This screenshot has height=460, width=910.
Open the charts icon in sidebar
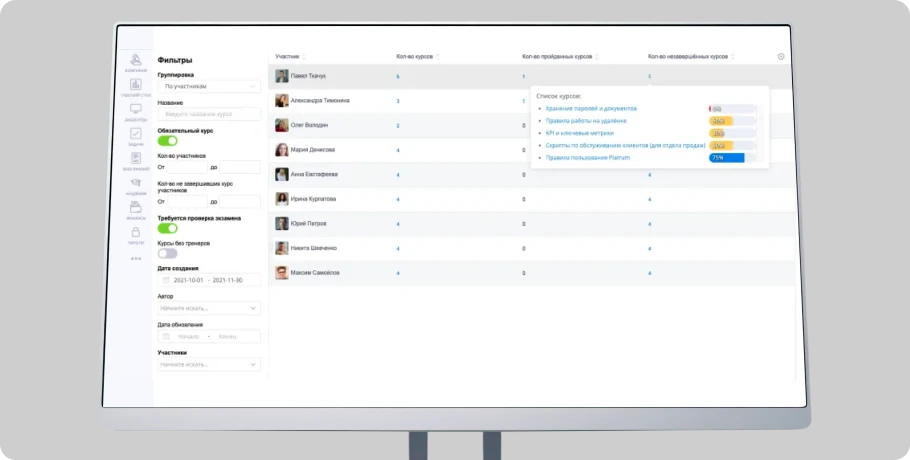[x=135, y=86]
